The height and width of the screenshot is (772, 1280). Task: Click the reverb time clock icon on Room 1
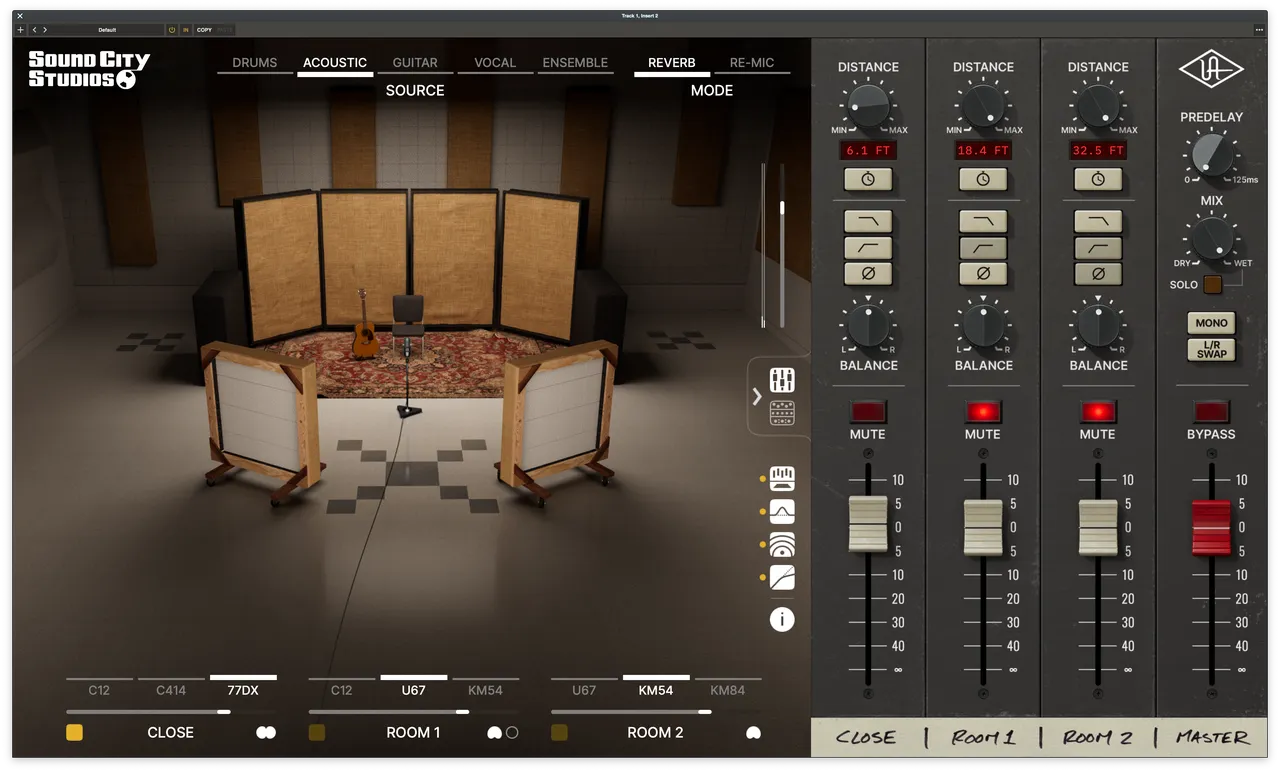983,179
